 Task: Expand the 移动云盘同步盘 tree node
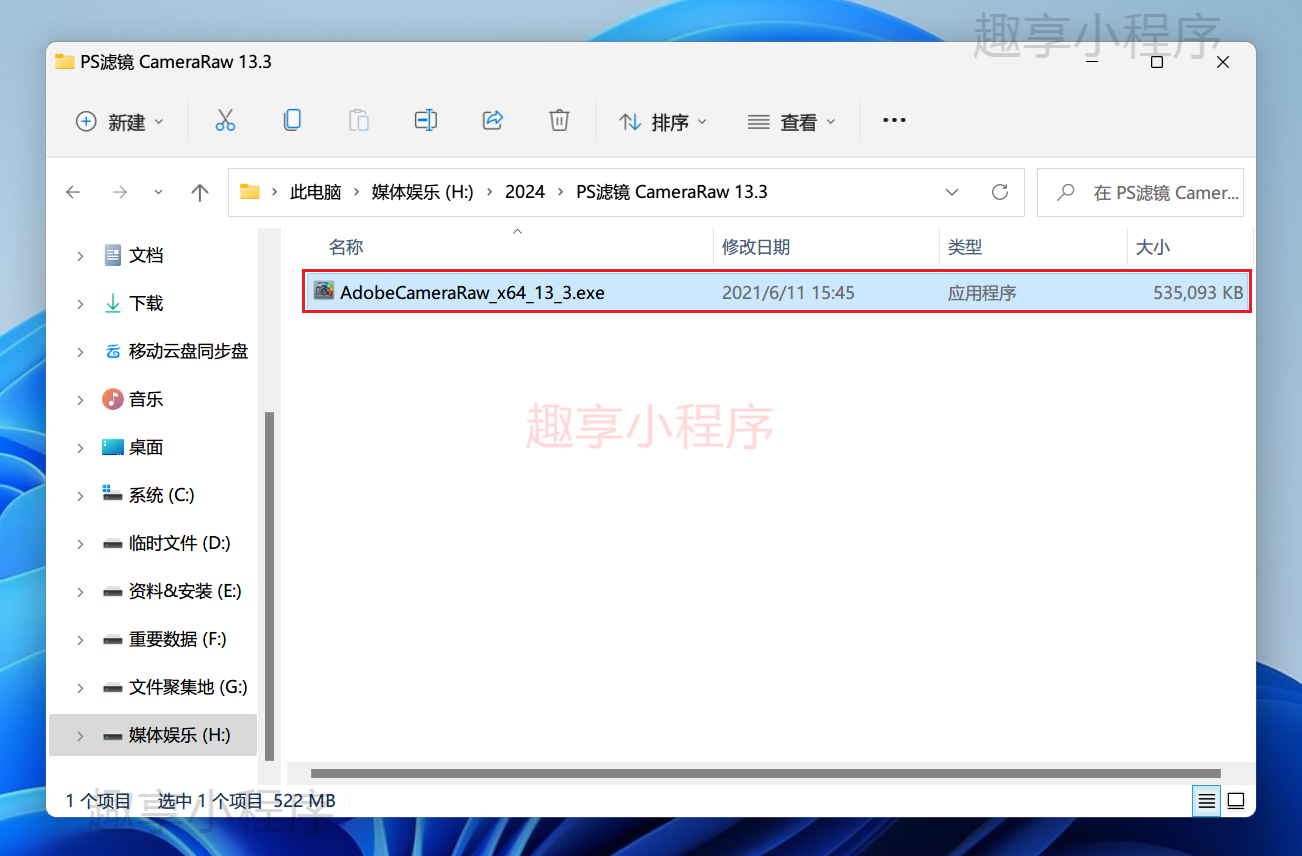[80, 352]
